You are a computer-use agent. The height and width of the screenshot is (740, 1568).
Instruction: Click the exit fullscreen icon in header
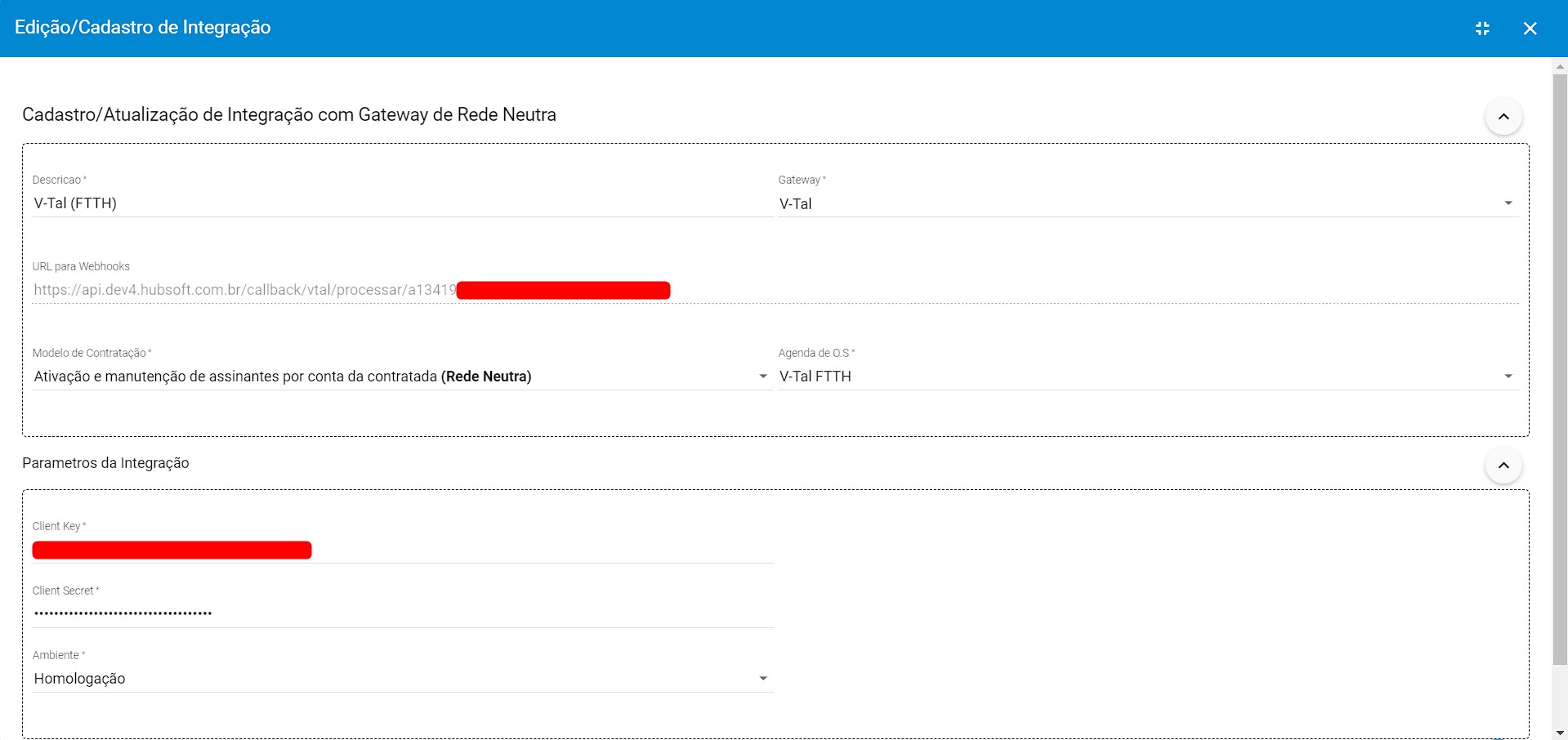click(x=1482, y=29)
